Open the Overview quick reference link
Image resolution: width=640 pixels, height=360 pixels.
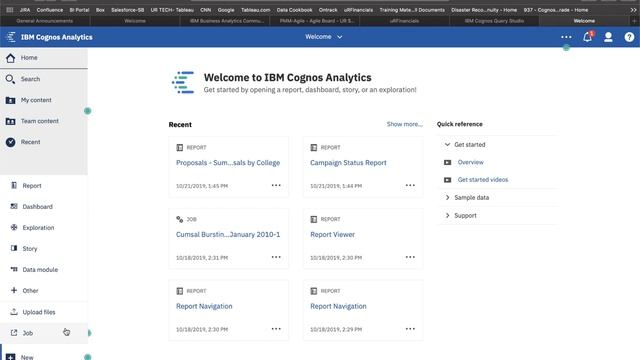click(471, 162)
